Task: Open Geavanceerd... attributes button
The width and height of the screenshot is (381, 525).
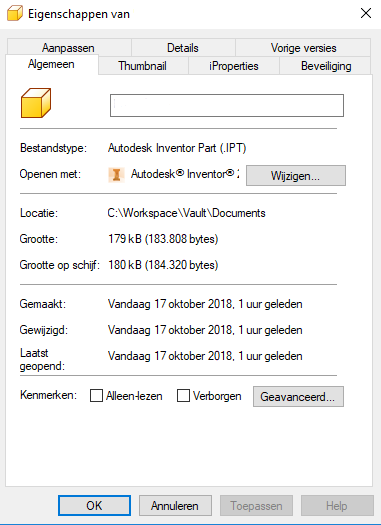Action: (298, 397)
